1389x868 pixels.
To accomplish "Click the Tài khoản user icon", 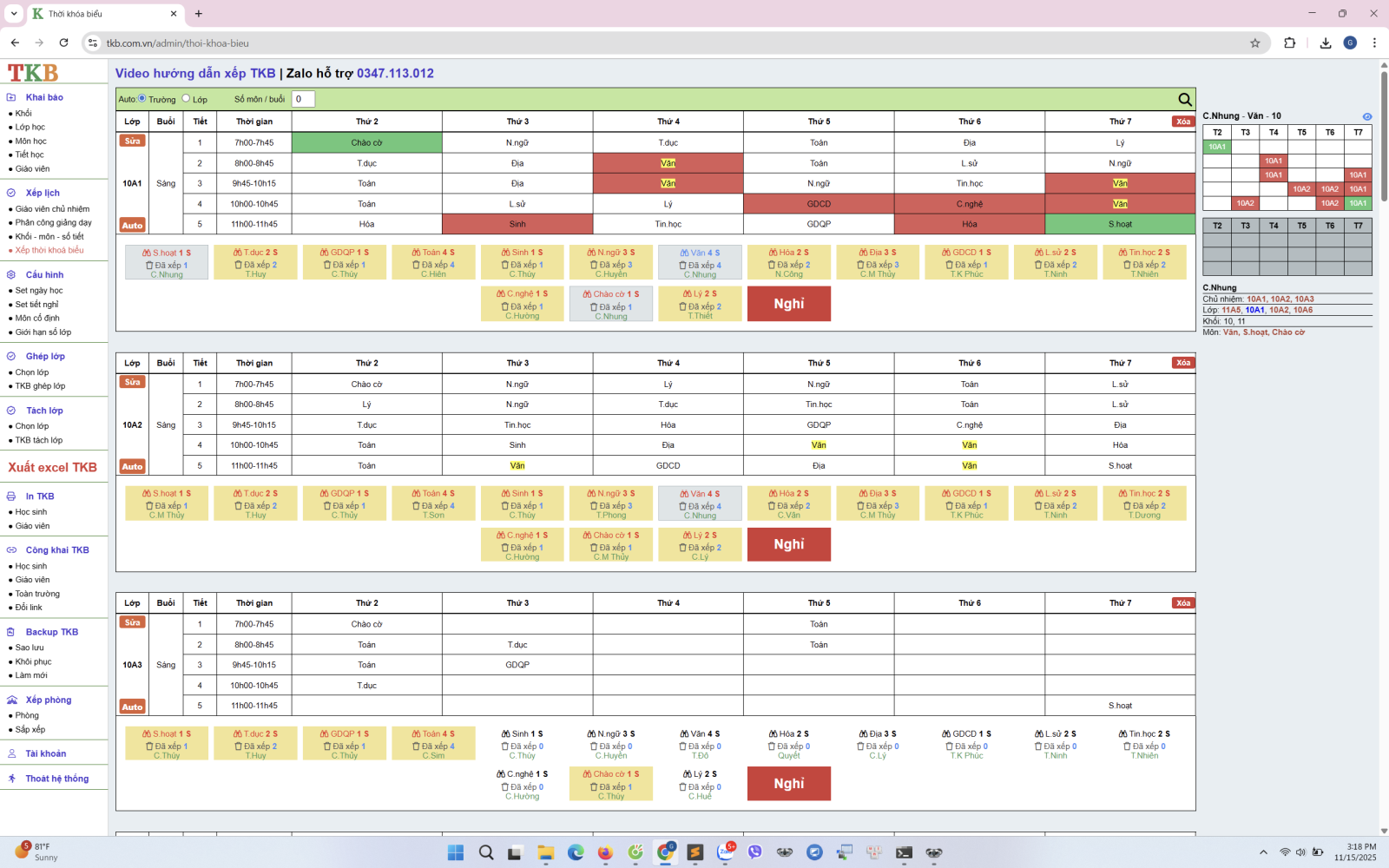I will tap(11, 753).
